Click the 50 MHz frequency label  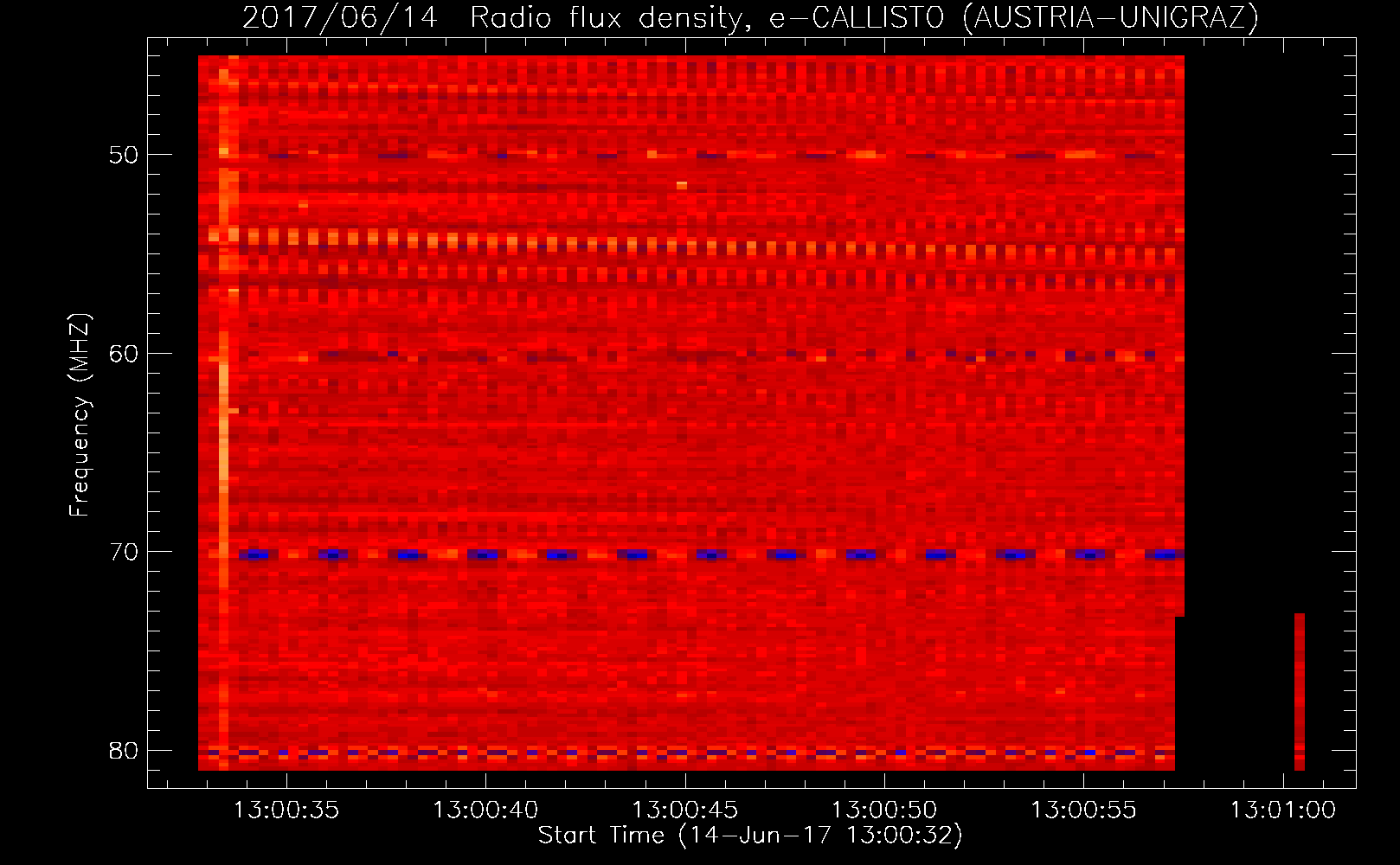point(123,155)
